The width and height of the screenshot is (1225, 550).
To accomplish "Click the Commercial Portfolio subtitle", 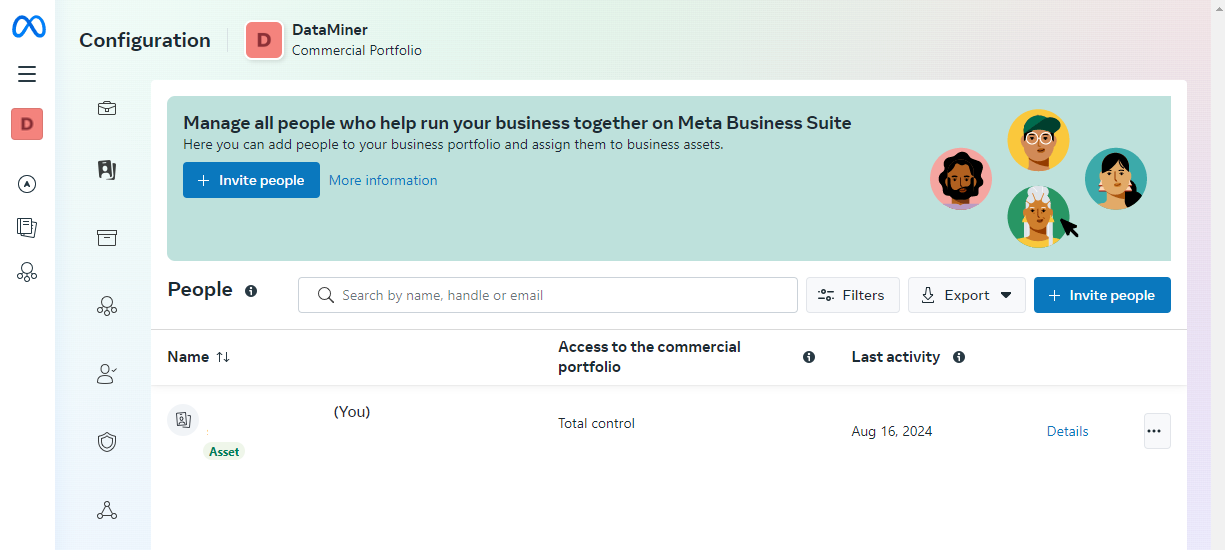I will [357, 50].
